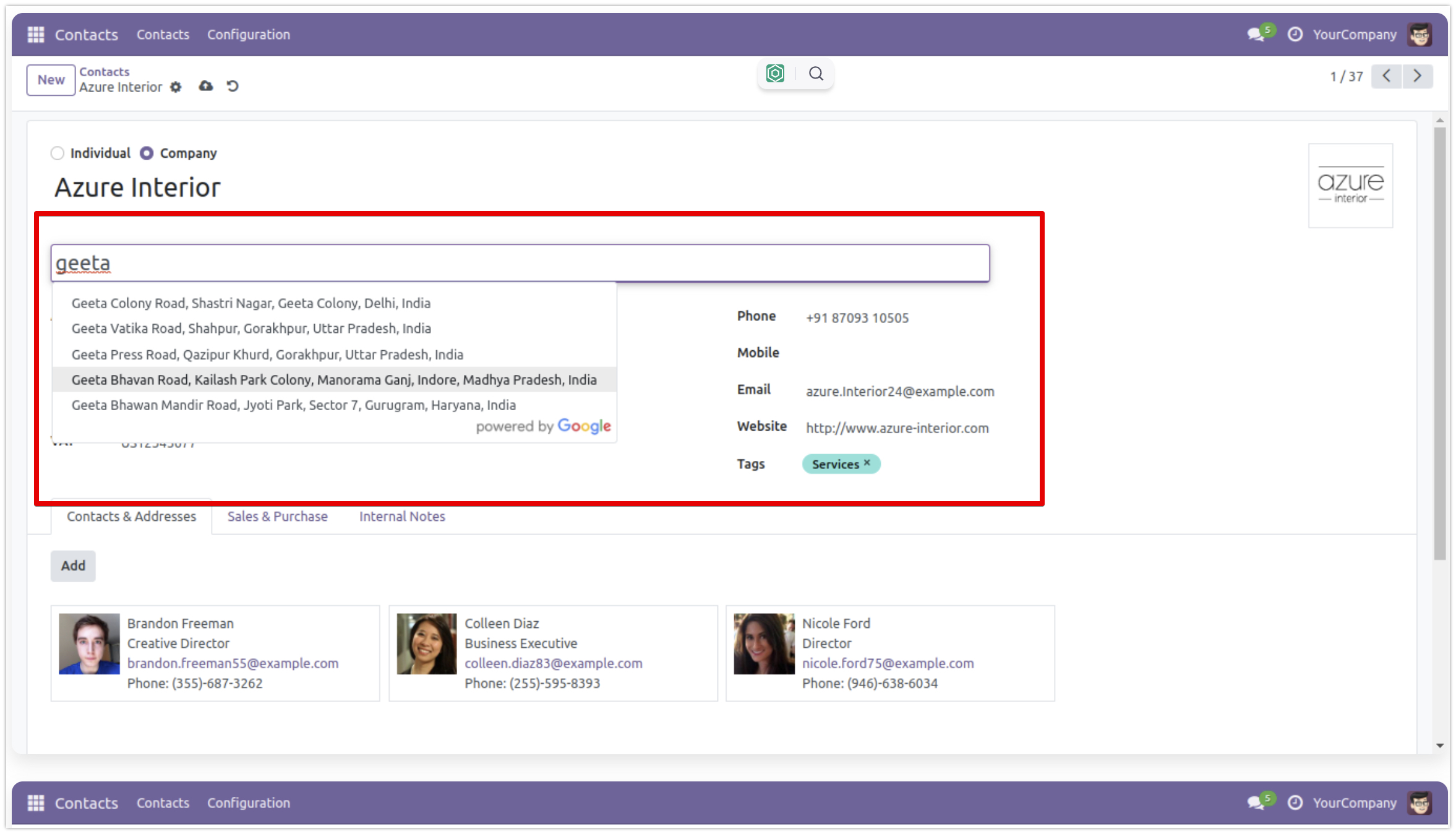Click the scrollbar down arrow
Screen dimensions: 1456x834
pos(1440,746)
